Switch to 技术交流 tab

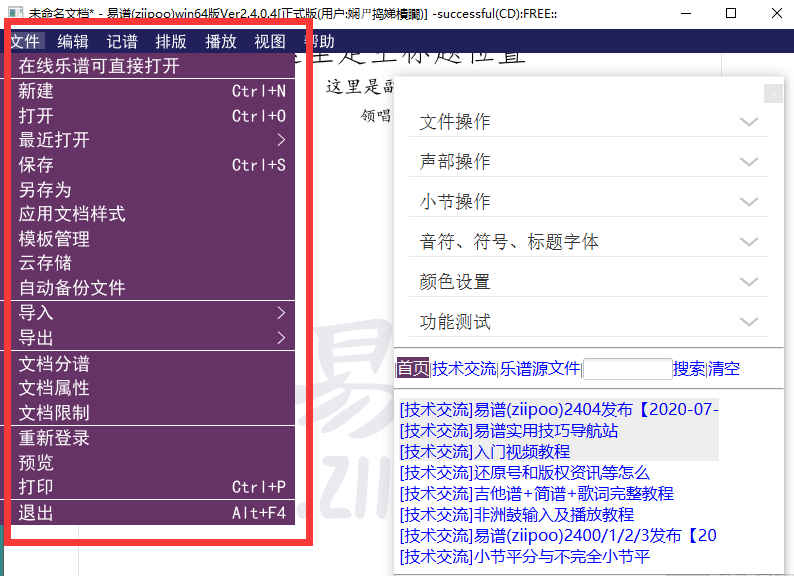464,368
